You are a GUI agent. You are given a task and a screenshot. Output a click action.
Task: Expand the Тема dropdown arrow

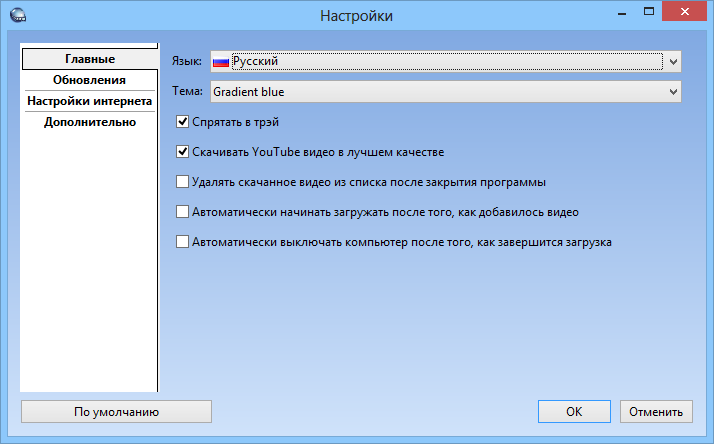[x=673, y=92]
